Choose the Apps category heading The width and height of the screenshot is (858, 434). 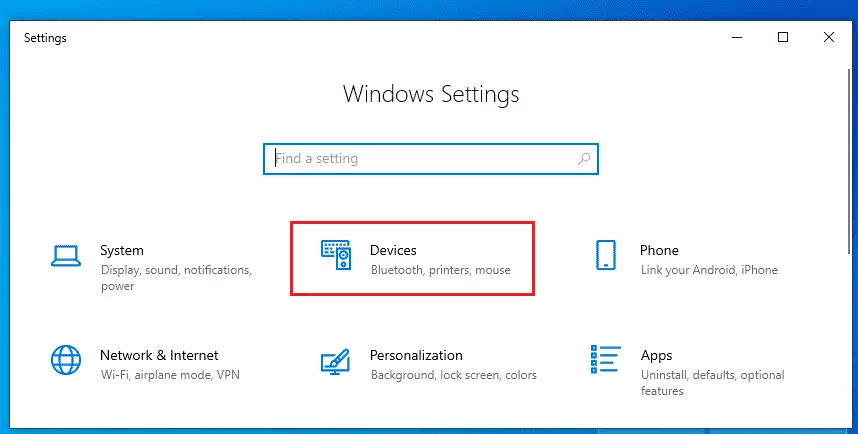pos(656,356)
